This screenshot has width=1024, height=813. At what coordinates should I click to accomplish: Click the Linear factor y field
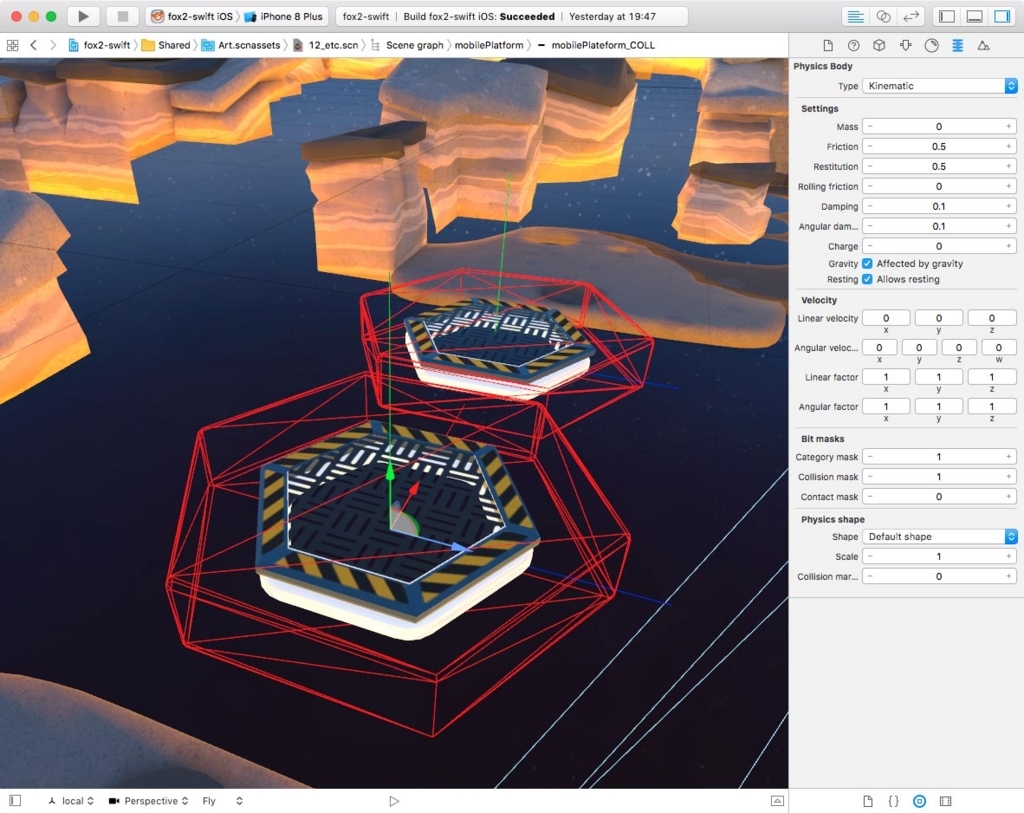pos(939,377)
